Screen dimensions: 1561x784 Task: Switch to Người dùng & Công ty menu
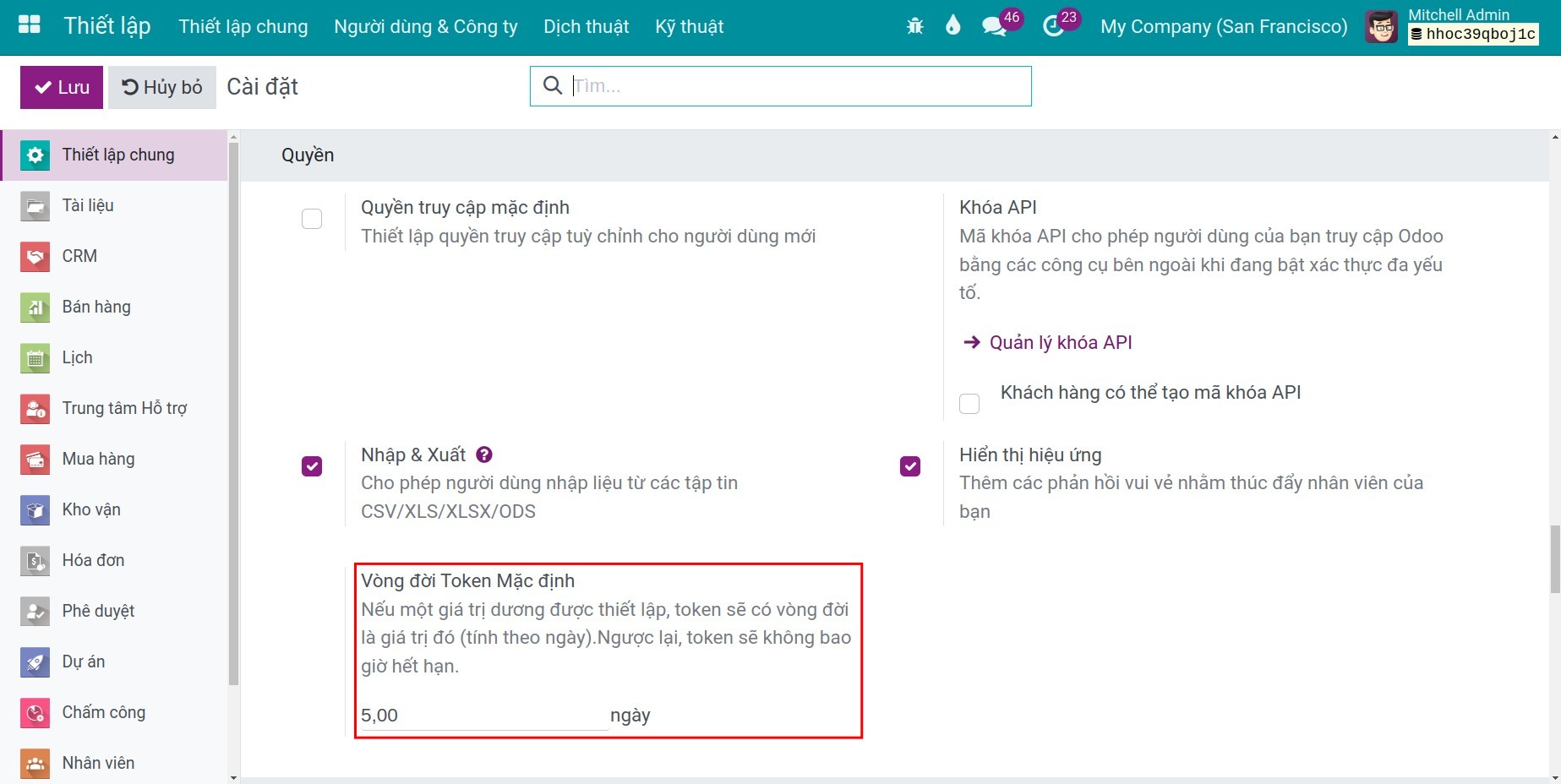click(x=425, y=26)
